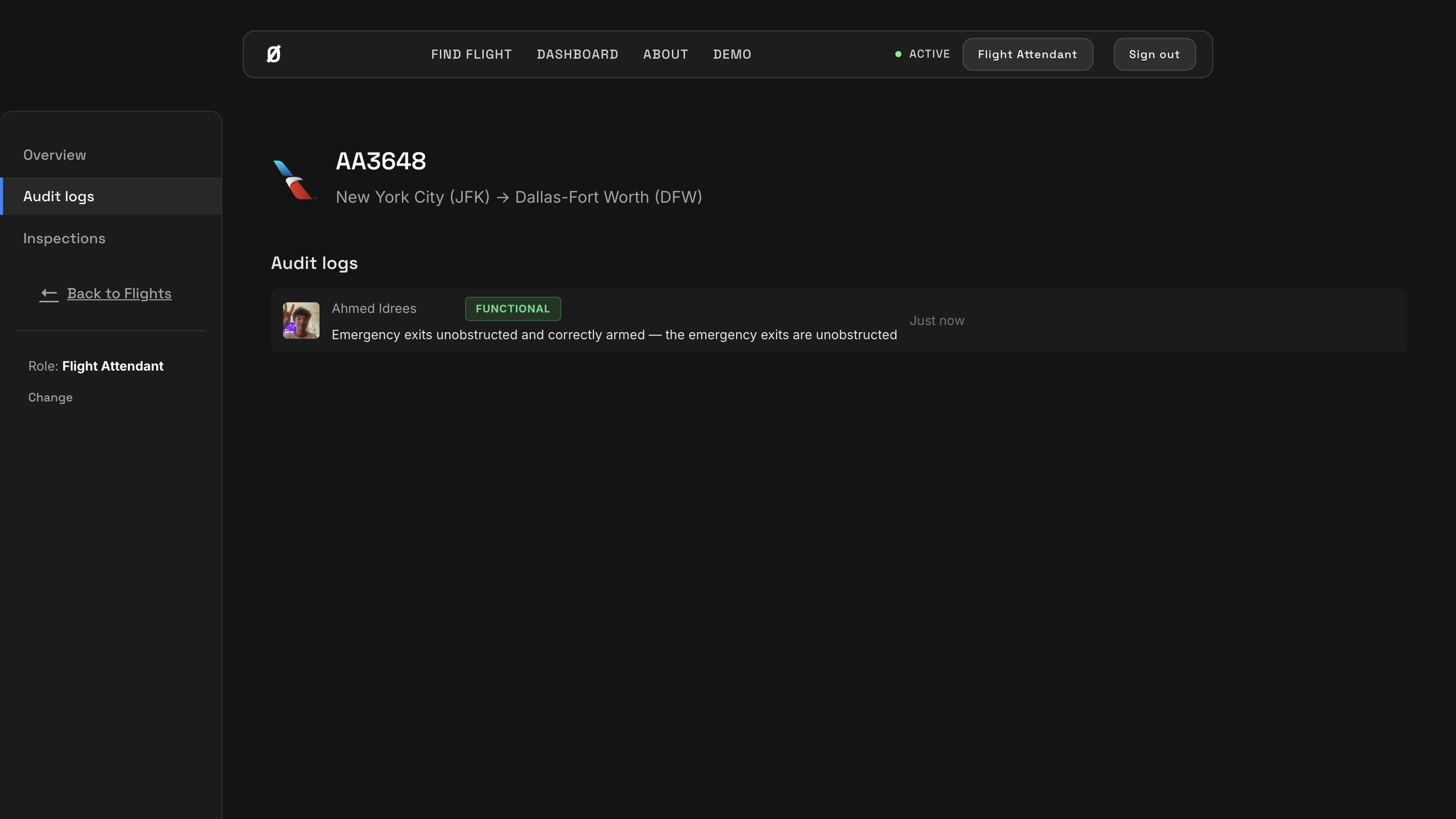Click the AA3648 flight number heading
This screenshot has height=819, width=1456.
point(381,161)
